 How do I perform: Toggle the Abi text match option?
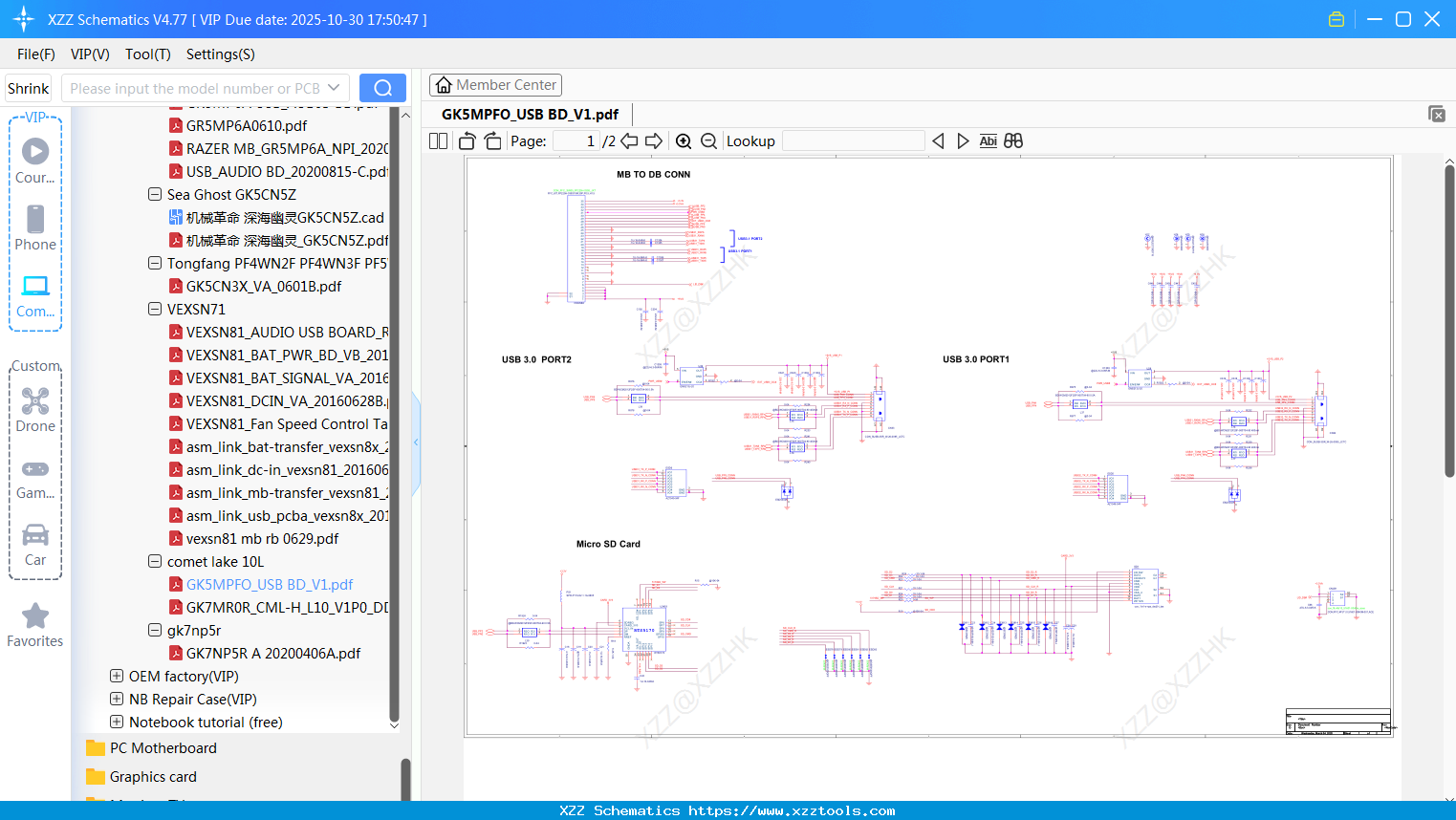988,141
